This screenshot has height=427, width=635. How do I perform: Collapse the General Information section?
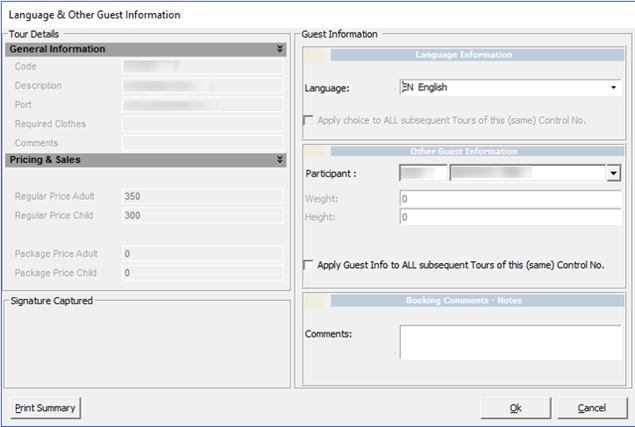click(279, 49)
